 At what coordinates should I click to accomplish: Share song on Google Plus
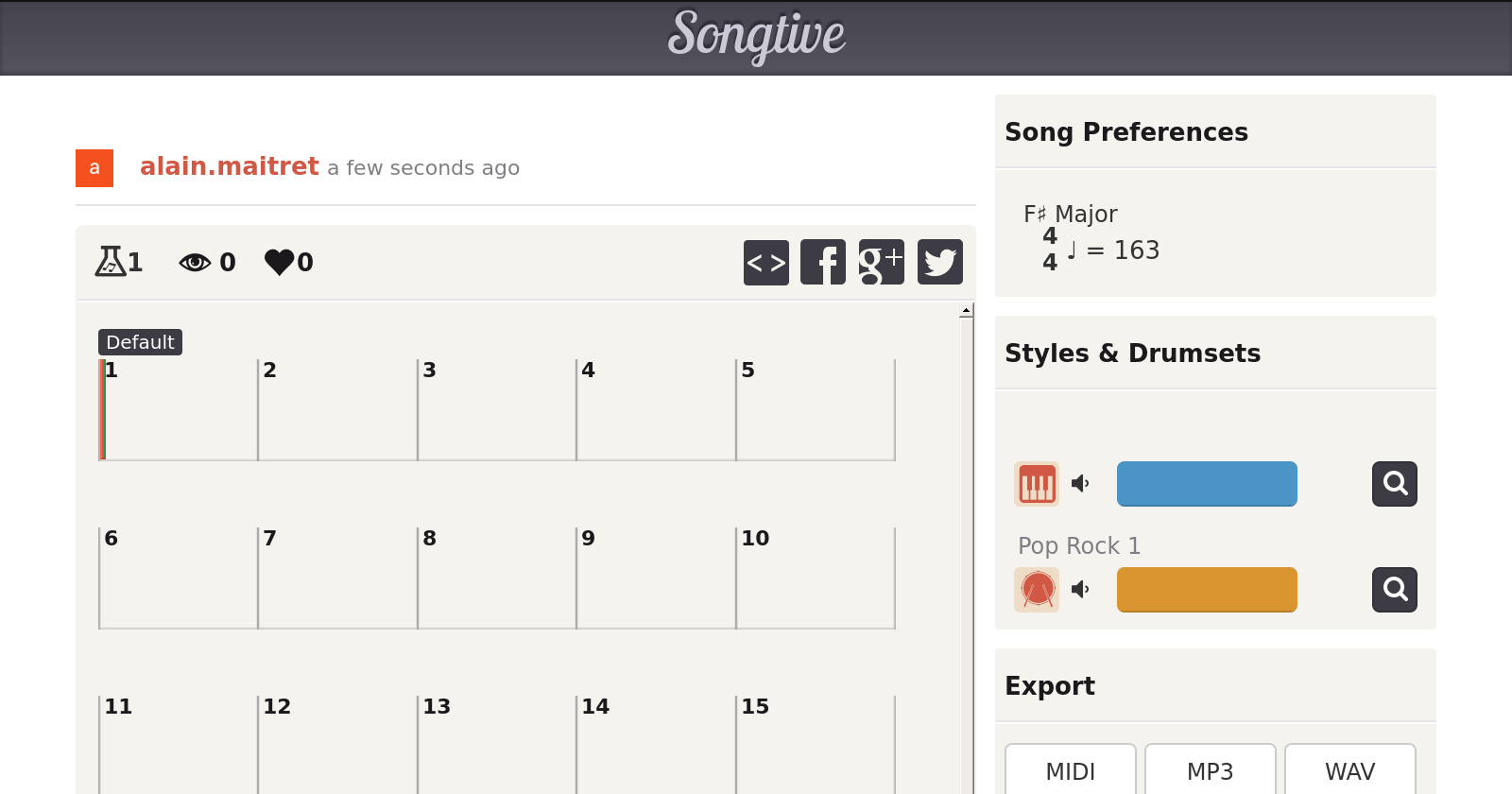click(x=881, y=262)
